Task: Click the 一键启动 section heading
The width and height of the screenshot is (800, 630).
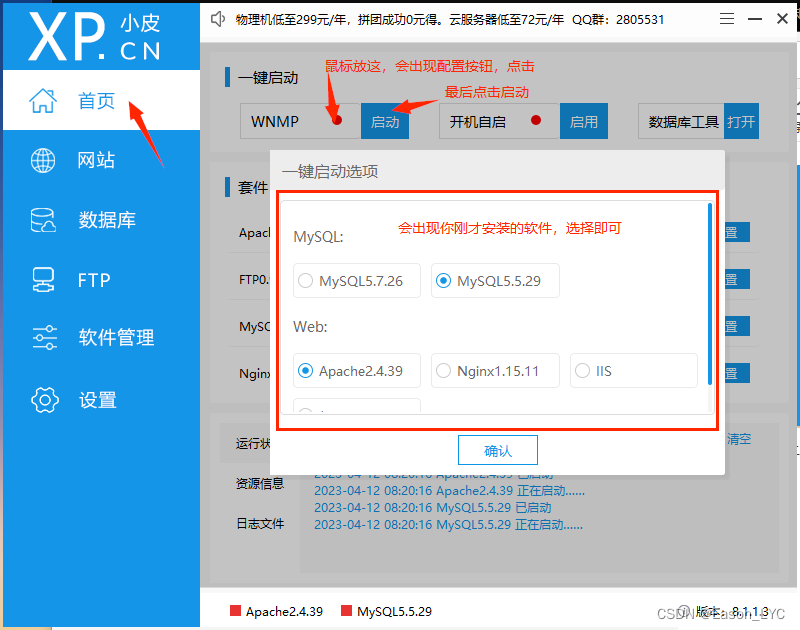Action: point(268,78)
